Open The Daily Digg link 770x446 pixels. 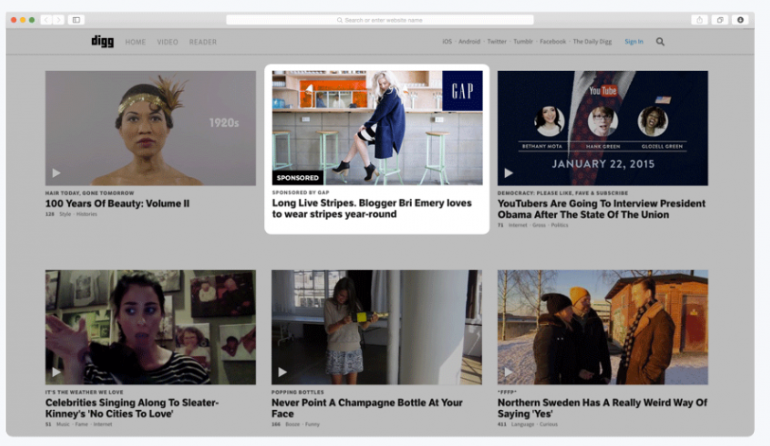pos(593,42)
